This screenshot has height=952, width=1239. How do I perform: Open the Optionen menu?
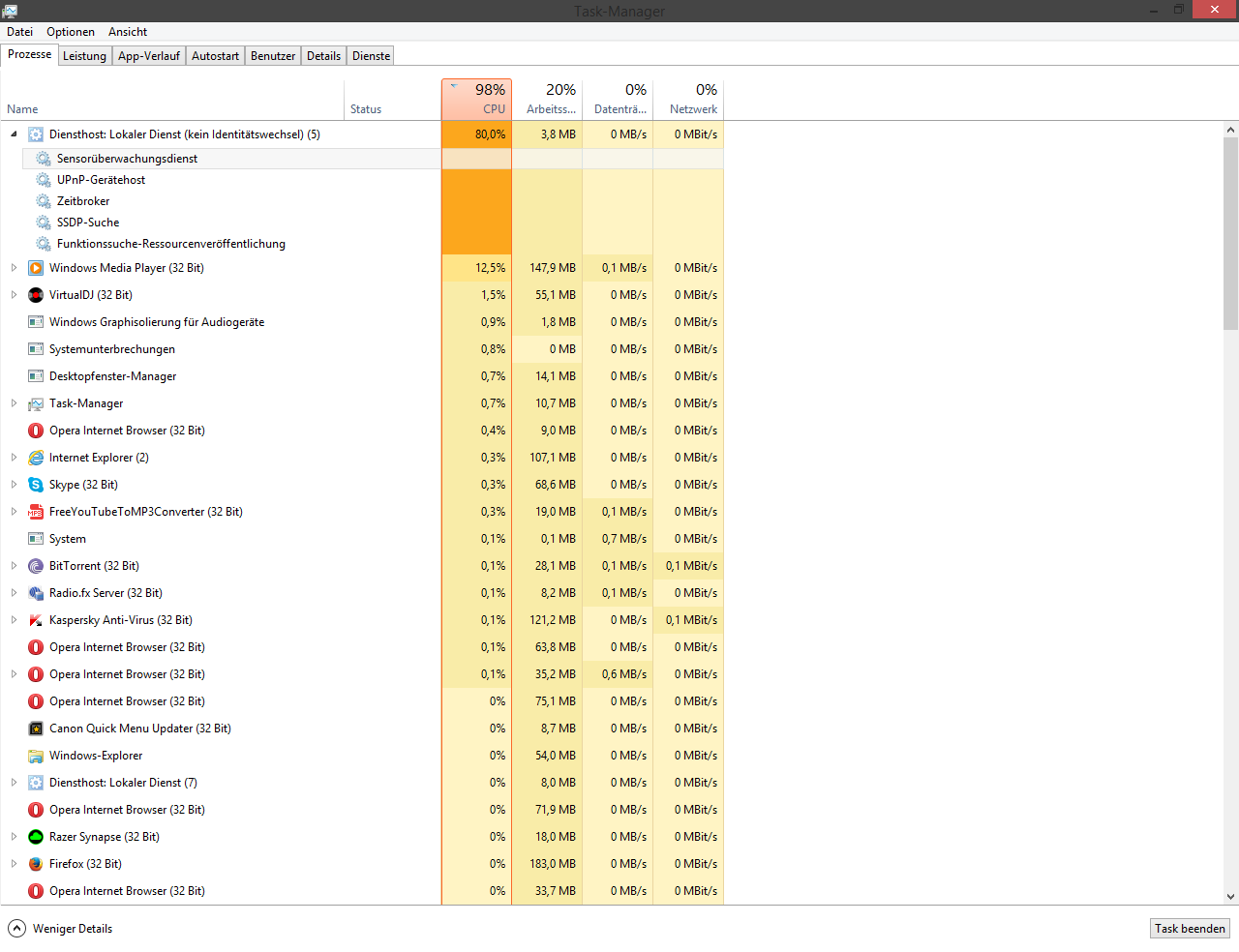[x=71, y=32]
